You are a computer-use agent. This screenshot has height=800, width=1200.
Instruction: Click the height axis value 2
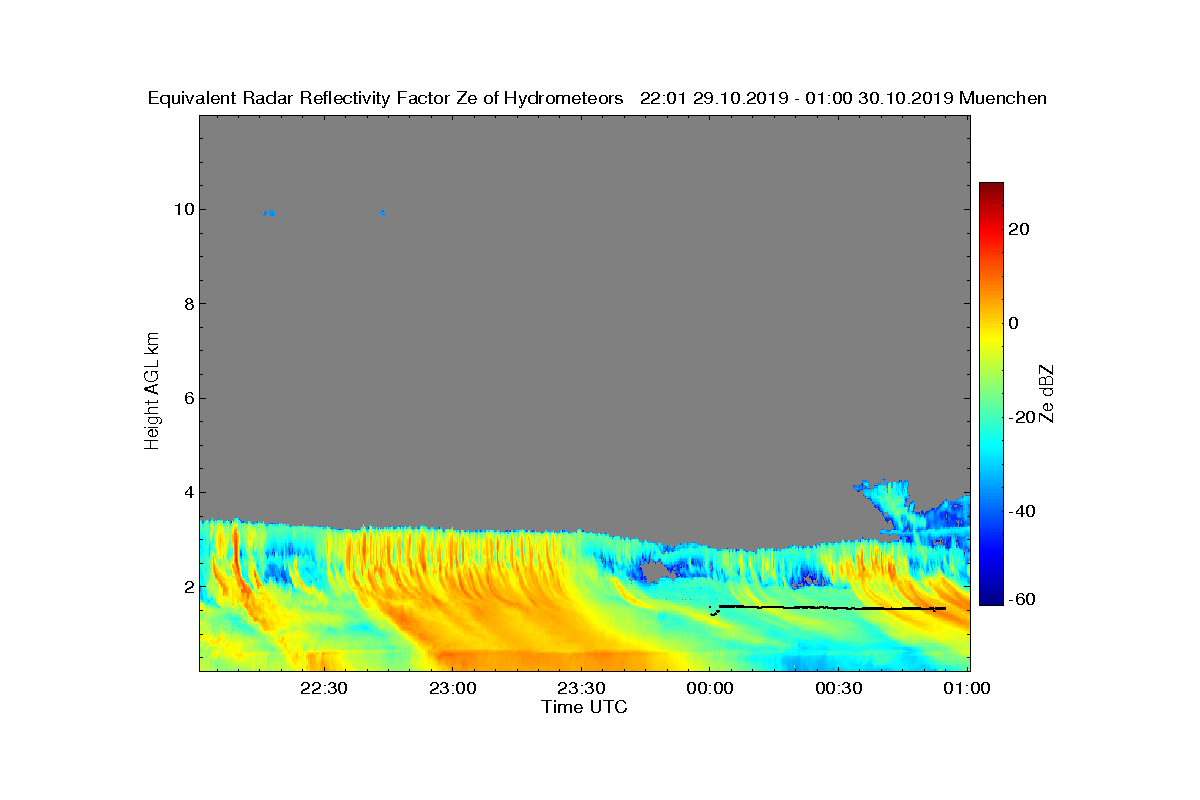pyautogui.click(x=188, y=586)
